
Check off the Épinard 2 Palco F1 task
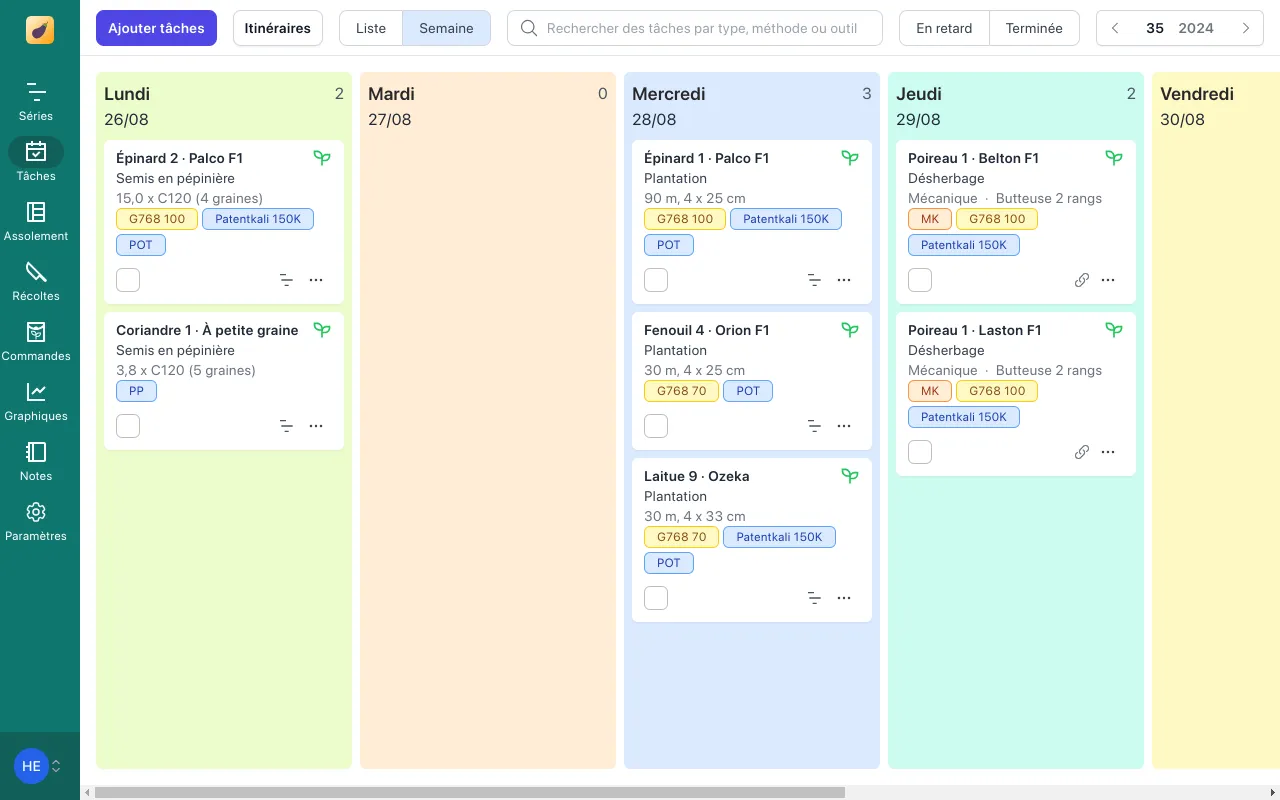coord(128,280)
